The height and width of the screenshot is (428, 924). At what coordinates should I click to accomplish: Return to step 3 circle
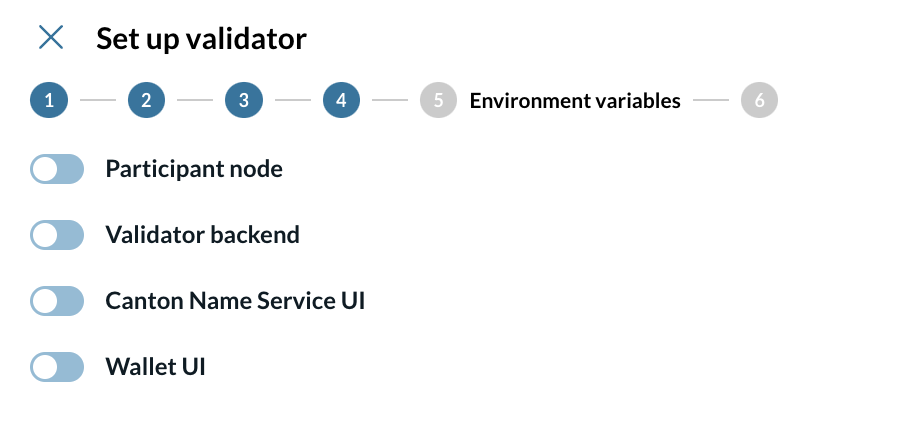(244, 101)
